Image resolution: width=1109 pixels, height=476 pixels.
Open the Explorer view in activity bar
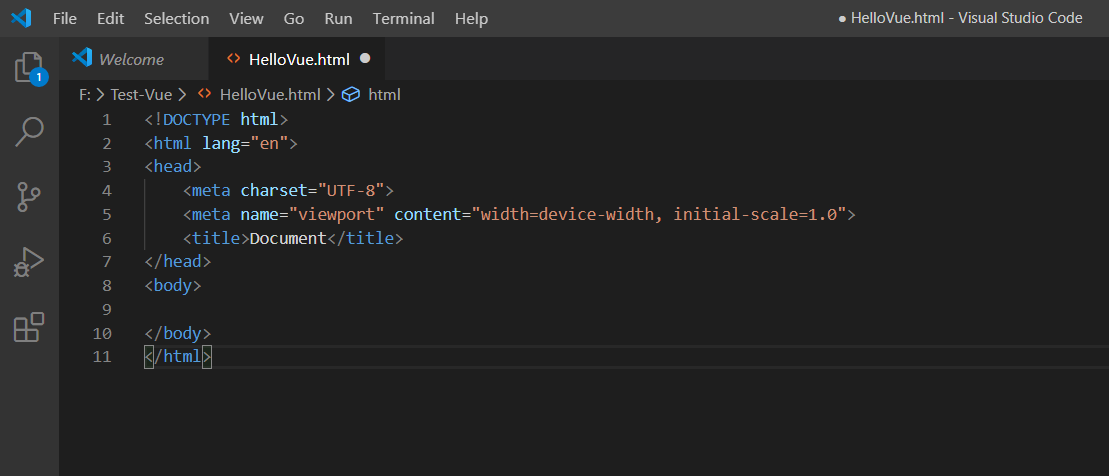[29, 68]
